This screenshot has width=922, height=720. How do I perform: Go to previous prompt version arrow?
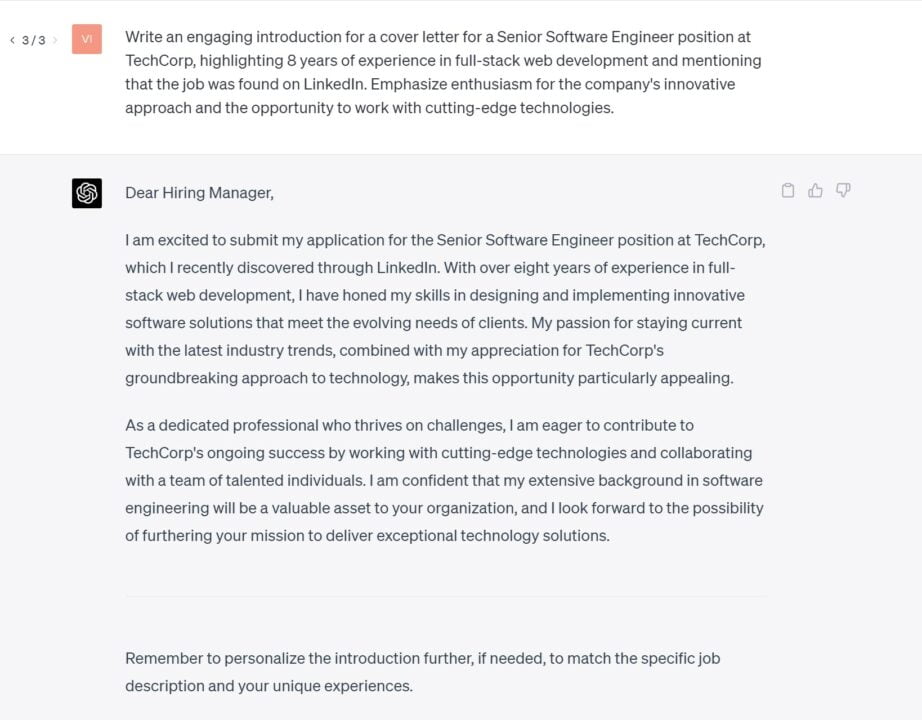tap(12, 40)
